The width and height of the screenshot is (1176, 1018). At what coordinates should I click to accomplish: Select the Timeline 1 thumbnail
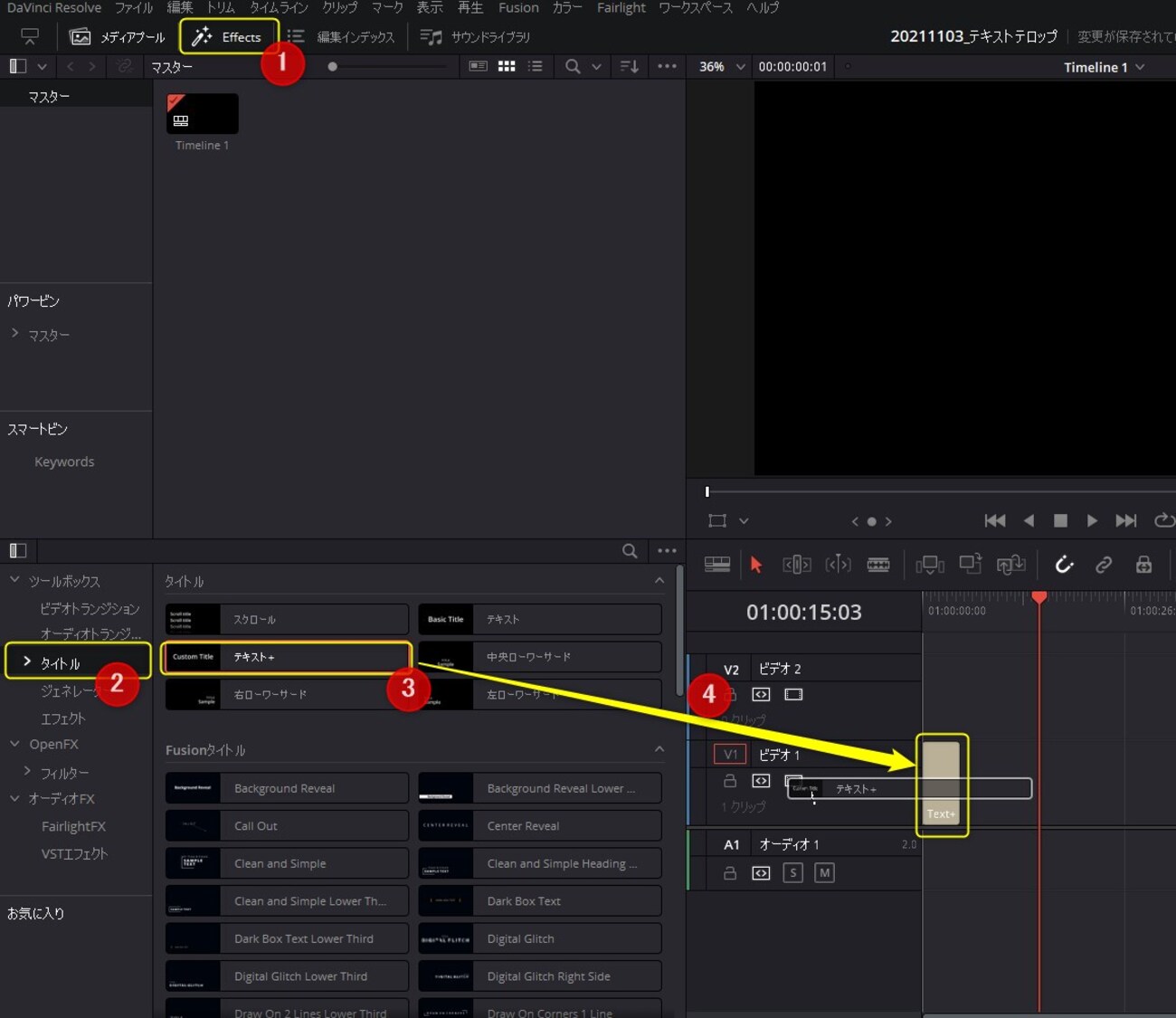203,115
